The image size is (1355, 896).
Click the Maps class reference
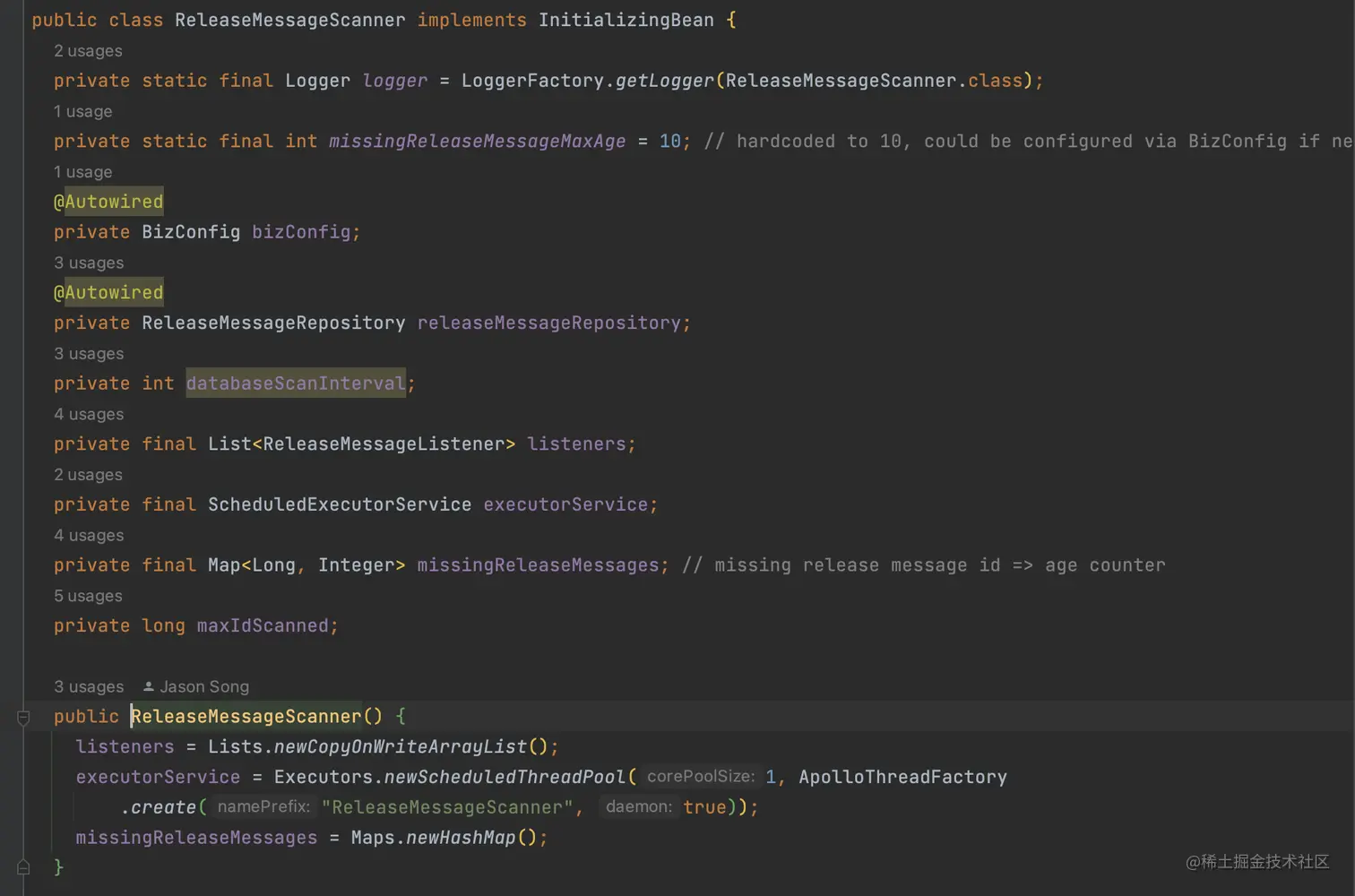pos(373,838)
